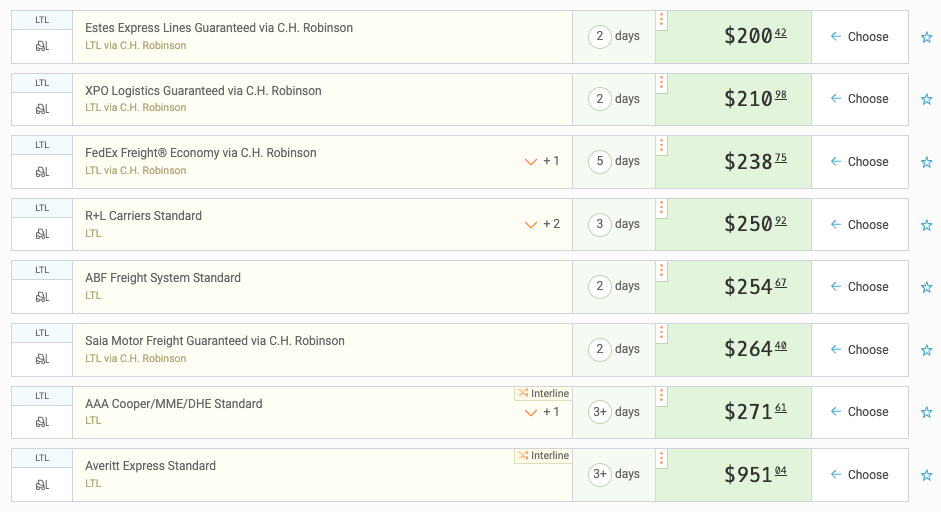Choose the R+L Carriers $250.92 quote
Viewport: 941px width, 512px height.
[859, 224]
